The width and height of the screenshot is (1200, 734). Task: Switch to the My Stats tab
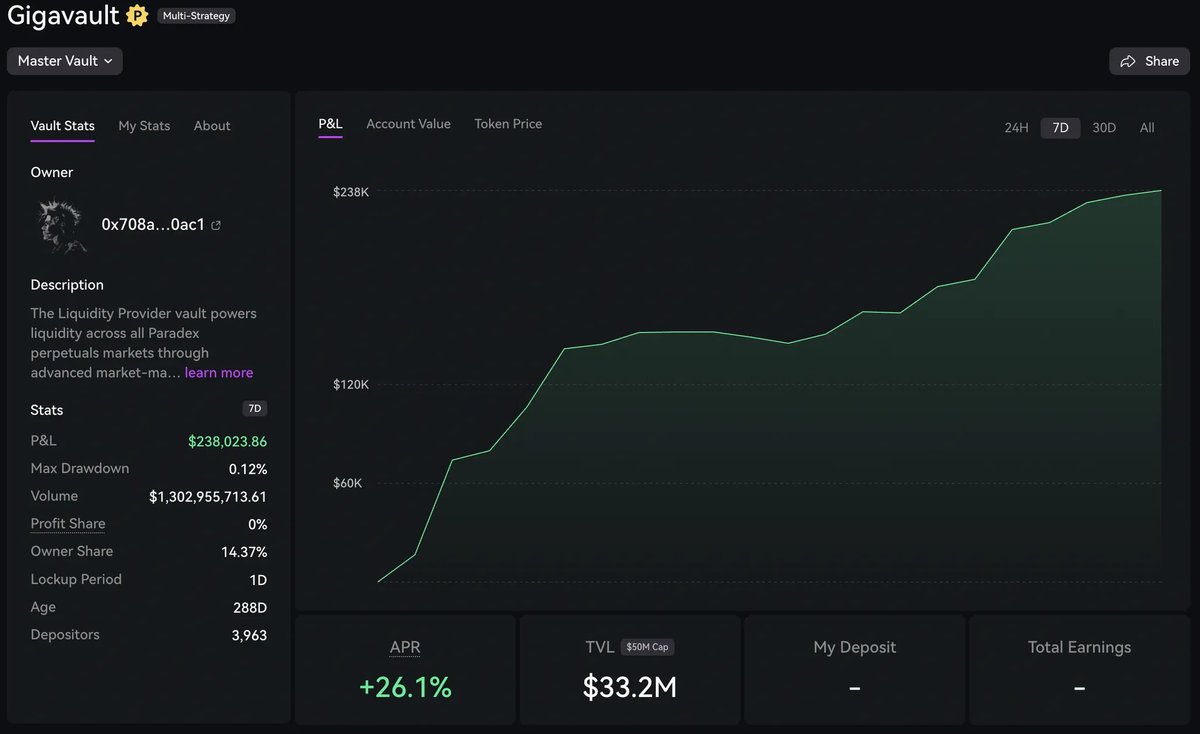tap(144, 126)
